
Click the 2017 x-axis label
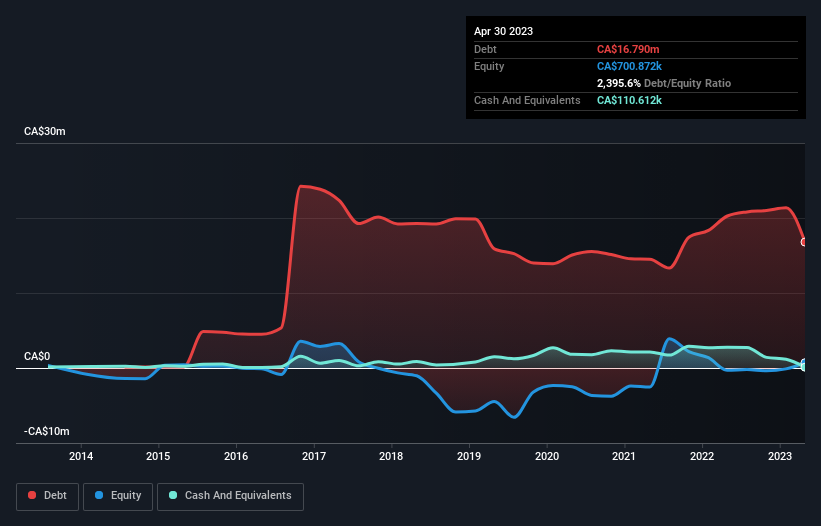pos(314,456)
